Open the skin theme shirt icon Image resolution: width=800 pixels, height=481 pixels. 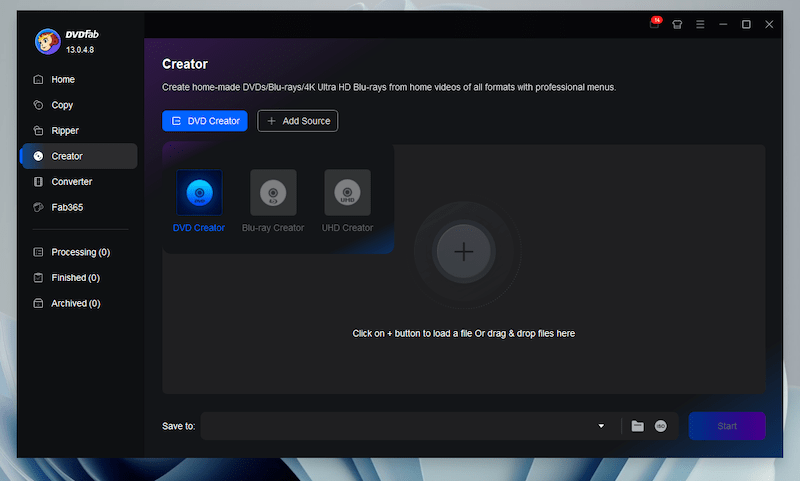coord(677,24)
